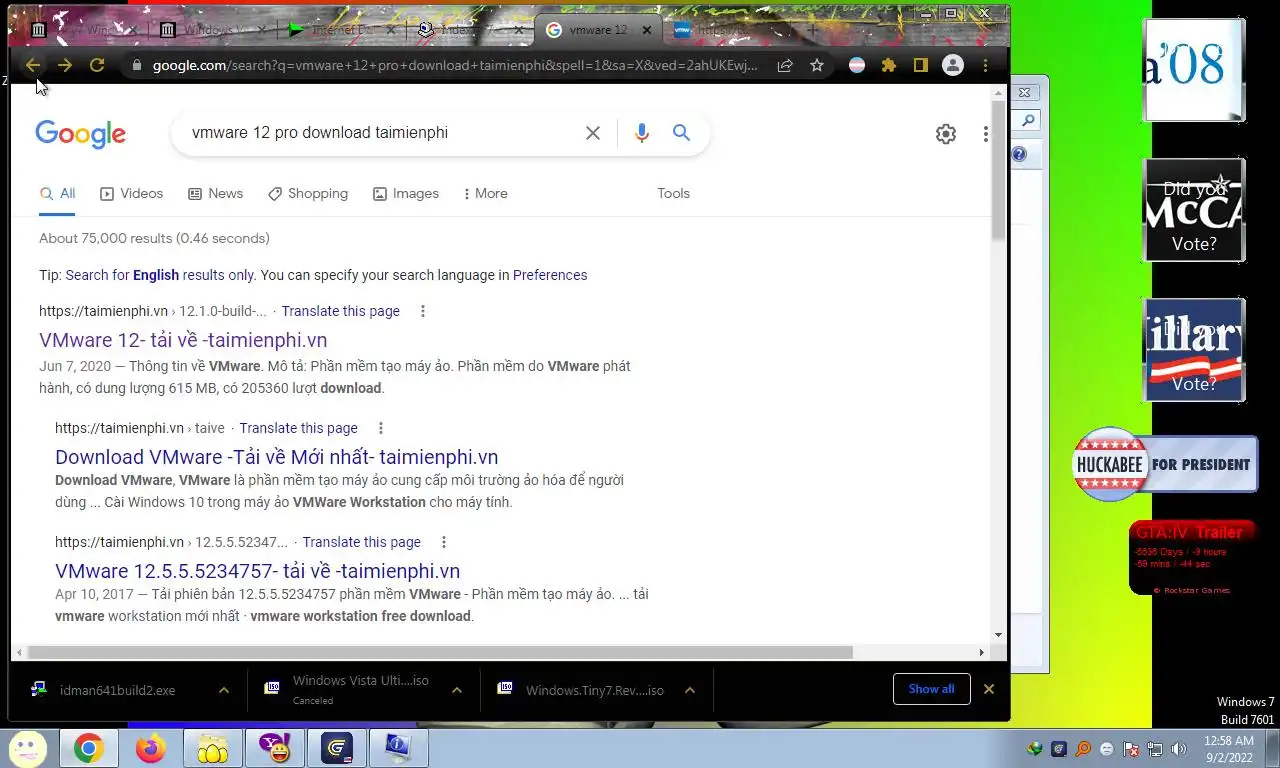Open the GTA:IV Trailer countdown gadget

click(x=1192, y=558)
